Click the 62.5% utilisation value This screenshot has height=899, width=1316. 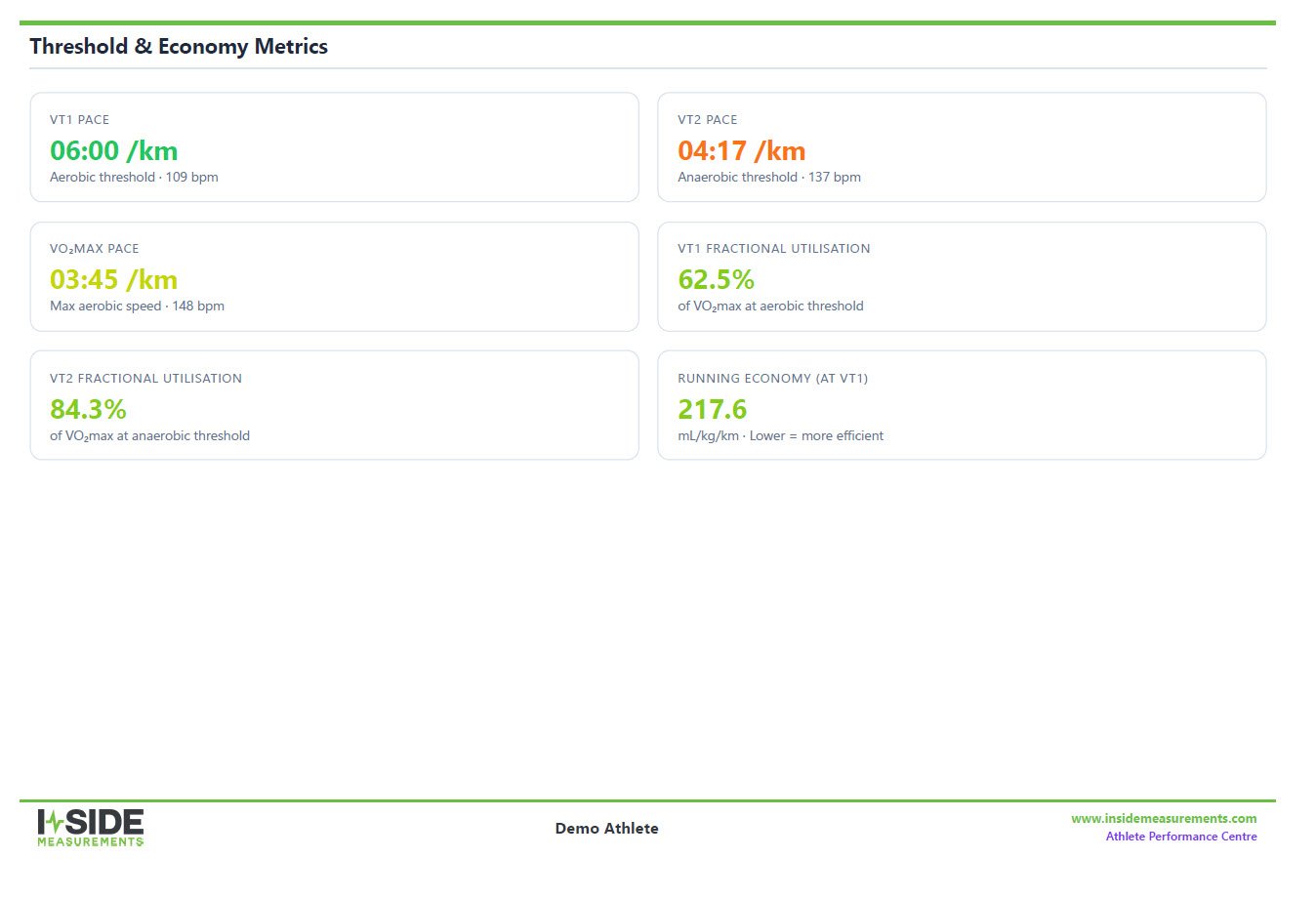[716, 280]
